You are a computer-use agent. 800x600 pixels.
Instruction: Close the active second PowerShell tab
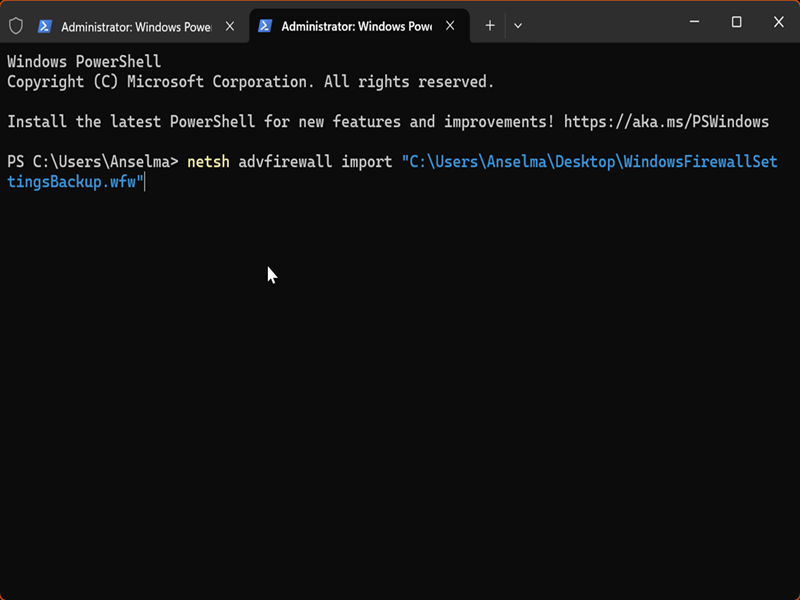(452, 26)
